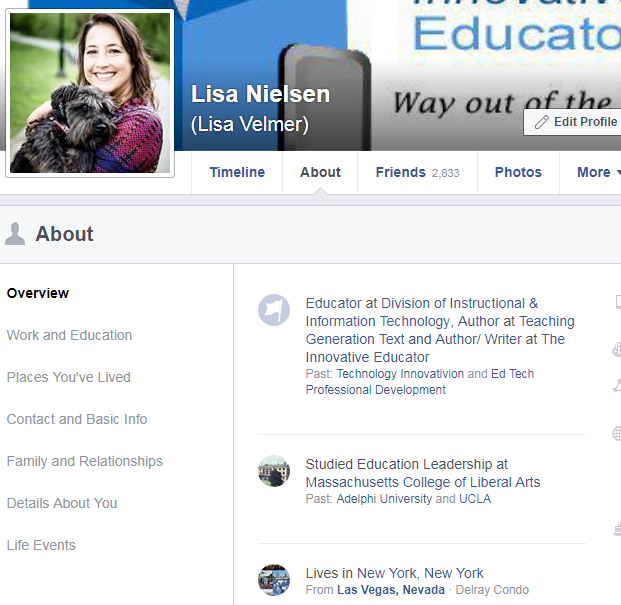The image size is (621, 605).
Task: Click the New York city thumbnail
Action: pyautogui.click(x=274, y=580)
